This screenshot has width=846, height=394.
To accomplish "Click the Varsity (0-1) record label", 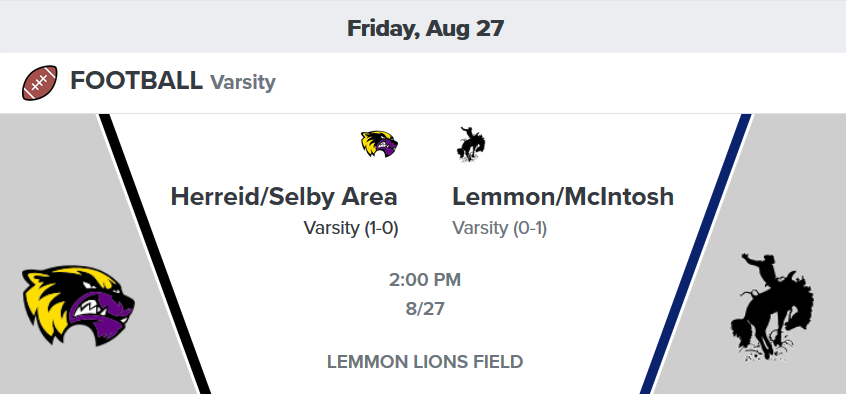I will coord(500,228).
